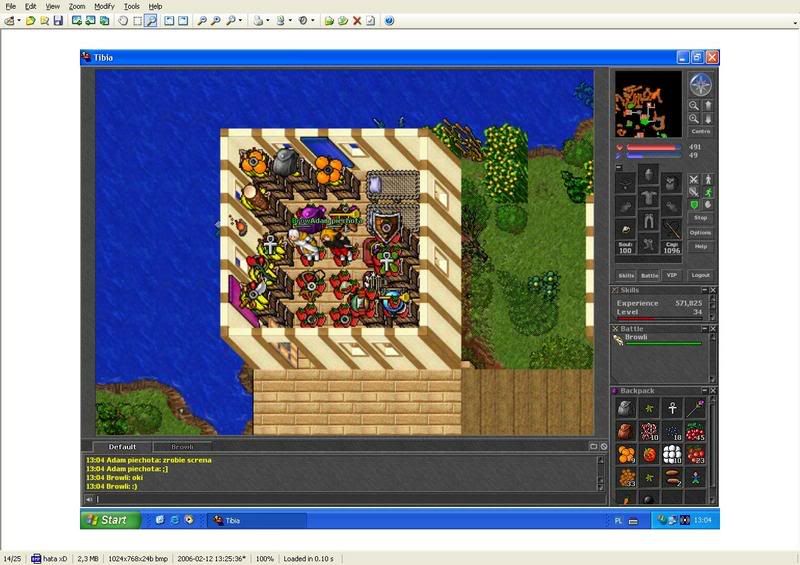The width and height of the screenshot is (800, 565).
Task: Toggle the highlighted magnifier zoom tool
Action: tap(151, 21)
